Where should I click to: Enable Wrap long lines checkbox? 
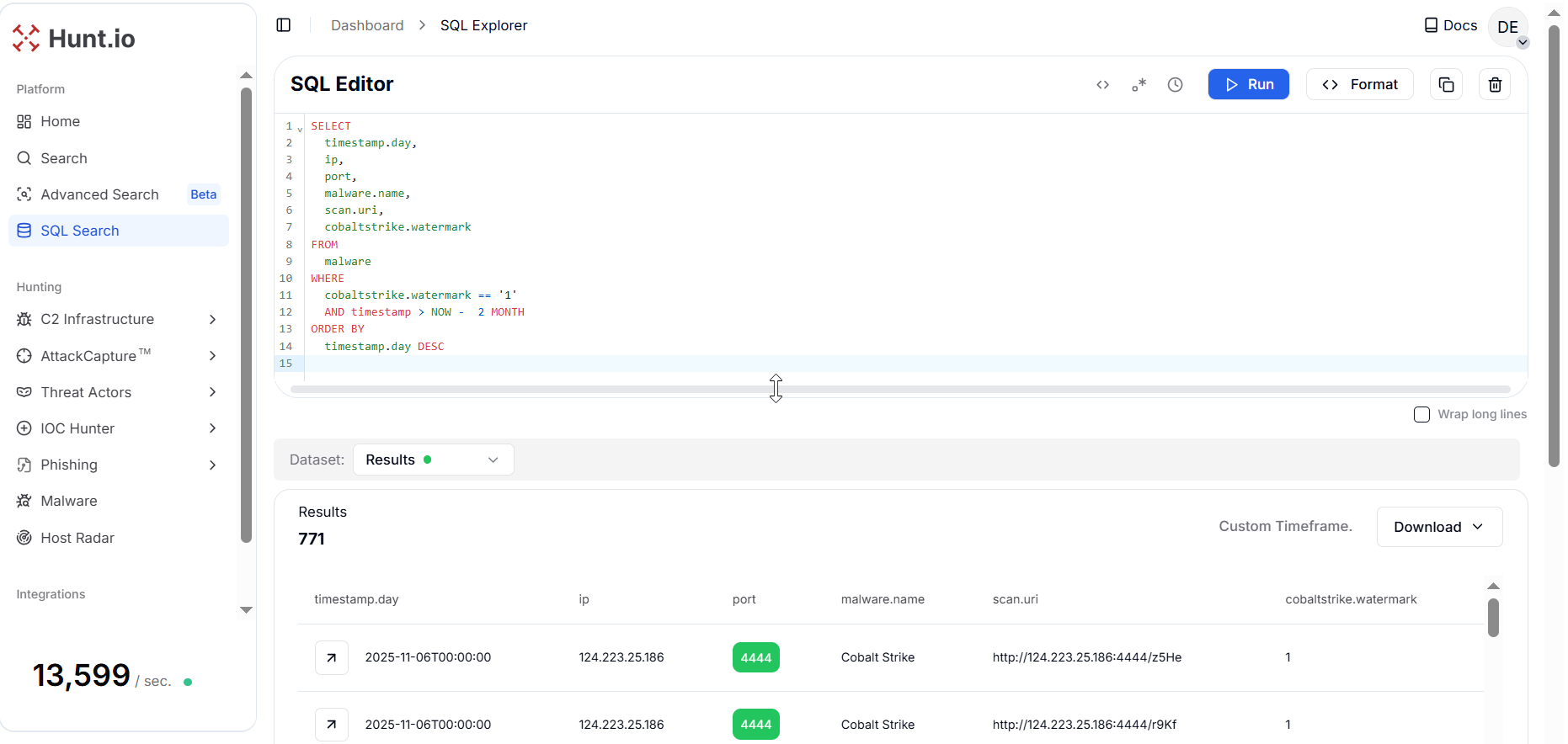point(1421,414)
